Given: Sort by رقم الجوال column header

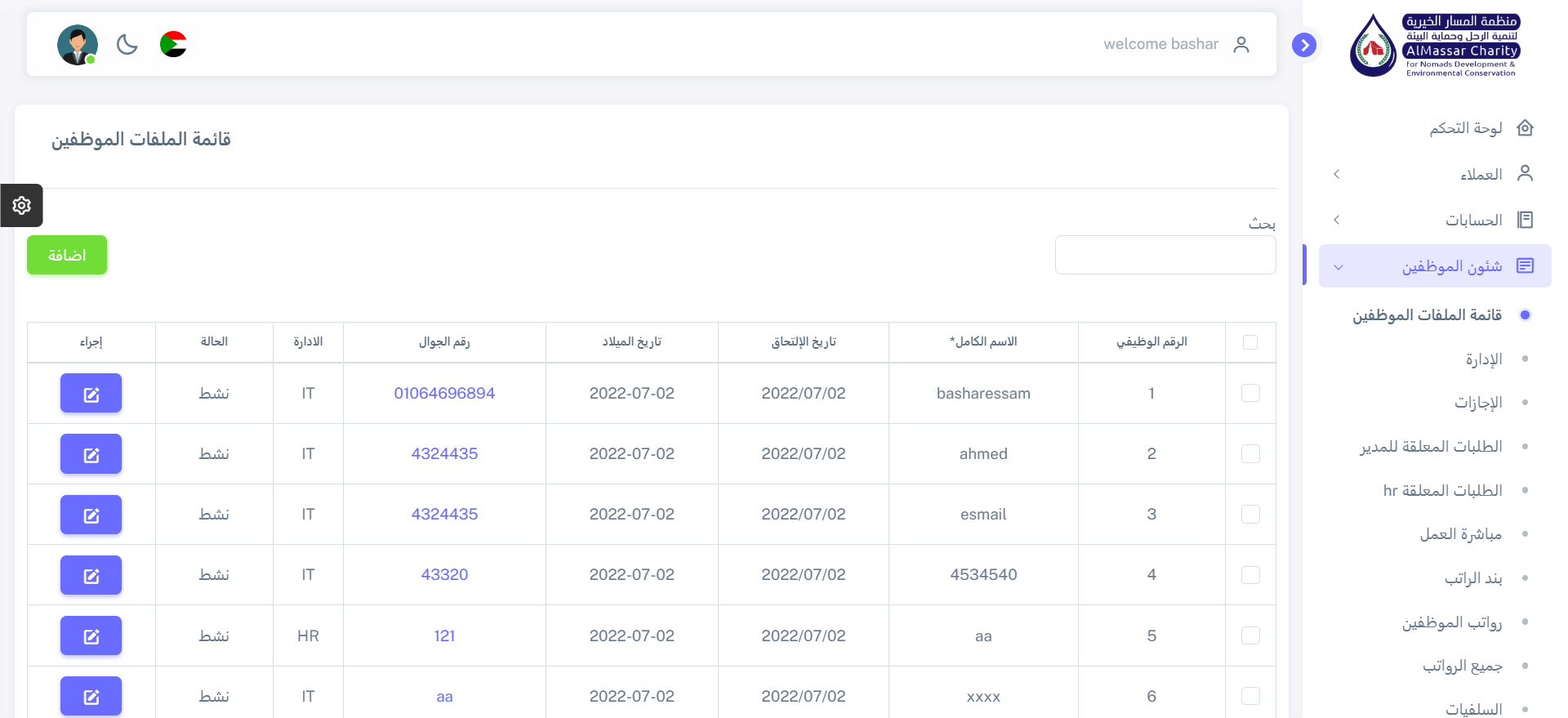Looking at the screenshot, I should (444, 341).
